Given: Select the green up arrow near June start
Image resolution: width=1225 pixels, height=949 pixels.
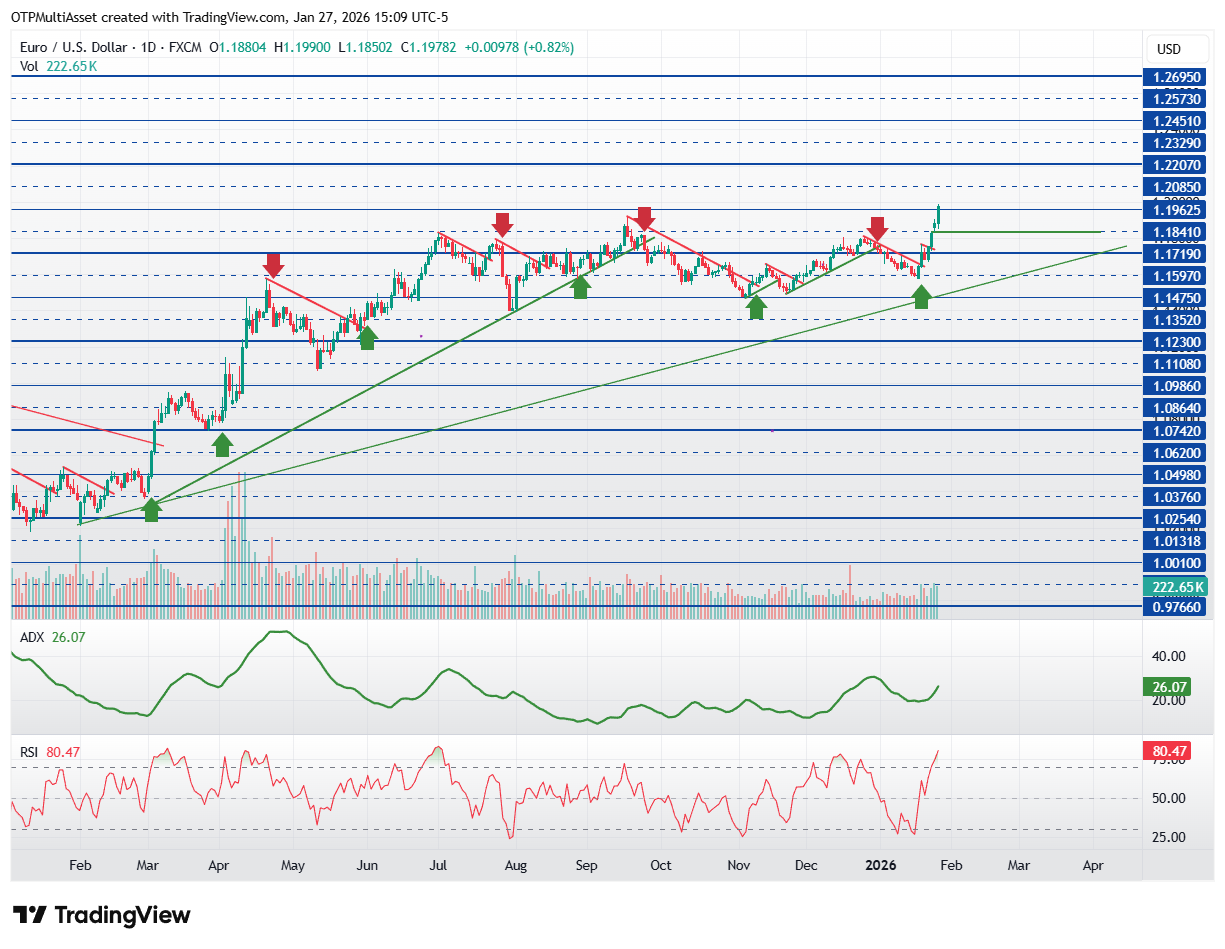Looking at the screenshot, I should pyautogui.click(x=367, y=338).
